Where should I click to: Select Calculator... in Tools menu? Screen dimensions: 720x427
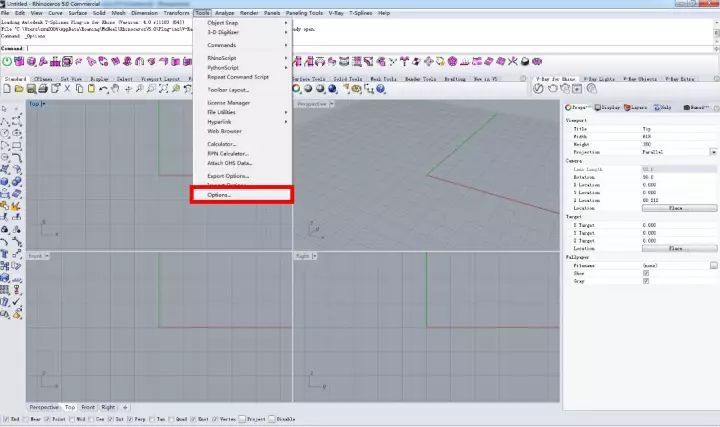pyautogui.click(x=242, y=144)
